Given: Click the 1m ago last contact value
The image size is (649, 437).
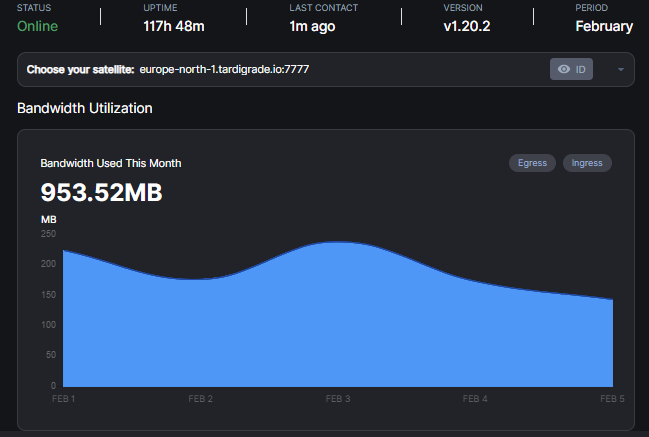Looking at the screenshot, I should 311,26.
